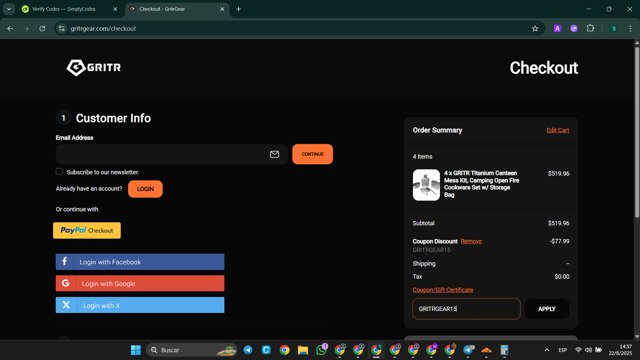Click the Wi-Fi network icon in tray

(578, 350)
